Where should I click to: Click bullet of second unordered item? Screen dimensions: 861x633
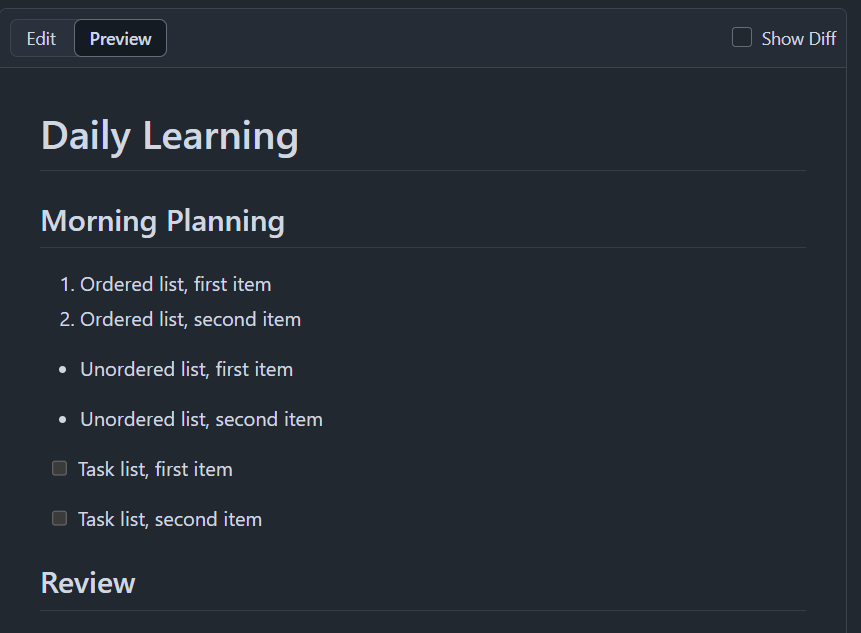63,420
